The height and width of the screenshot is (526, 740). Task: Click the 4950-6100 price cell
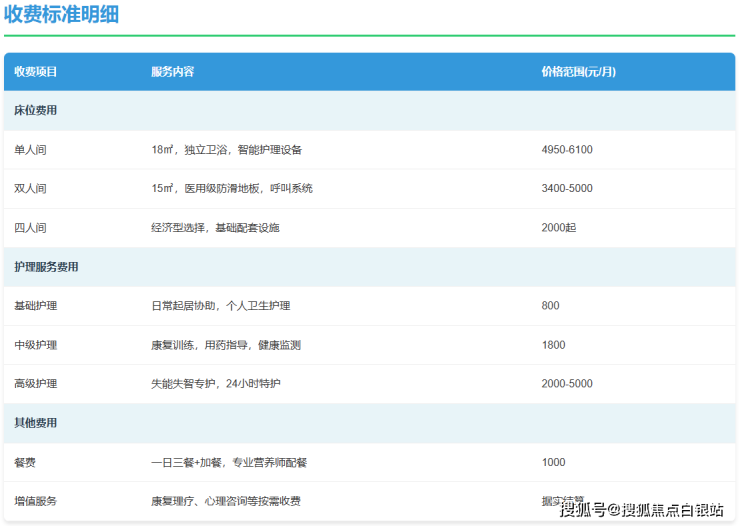point(566,150)
